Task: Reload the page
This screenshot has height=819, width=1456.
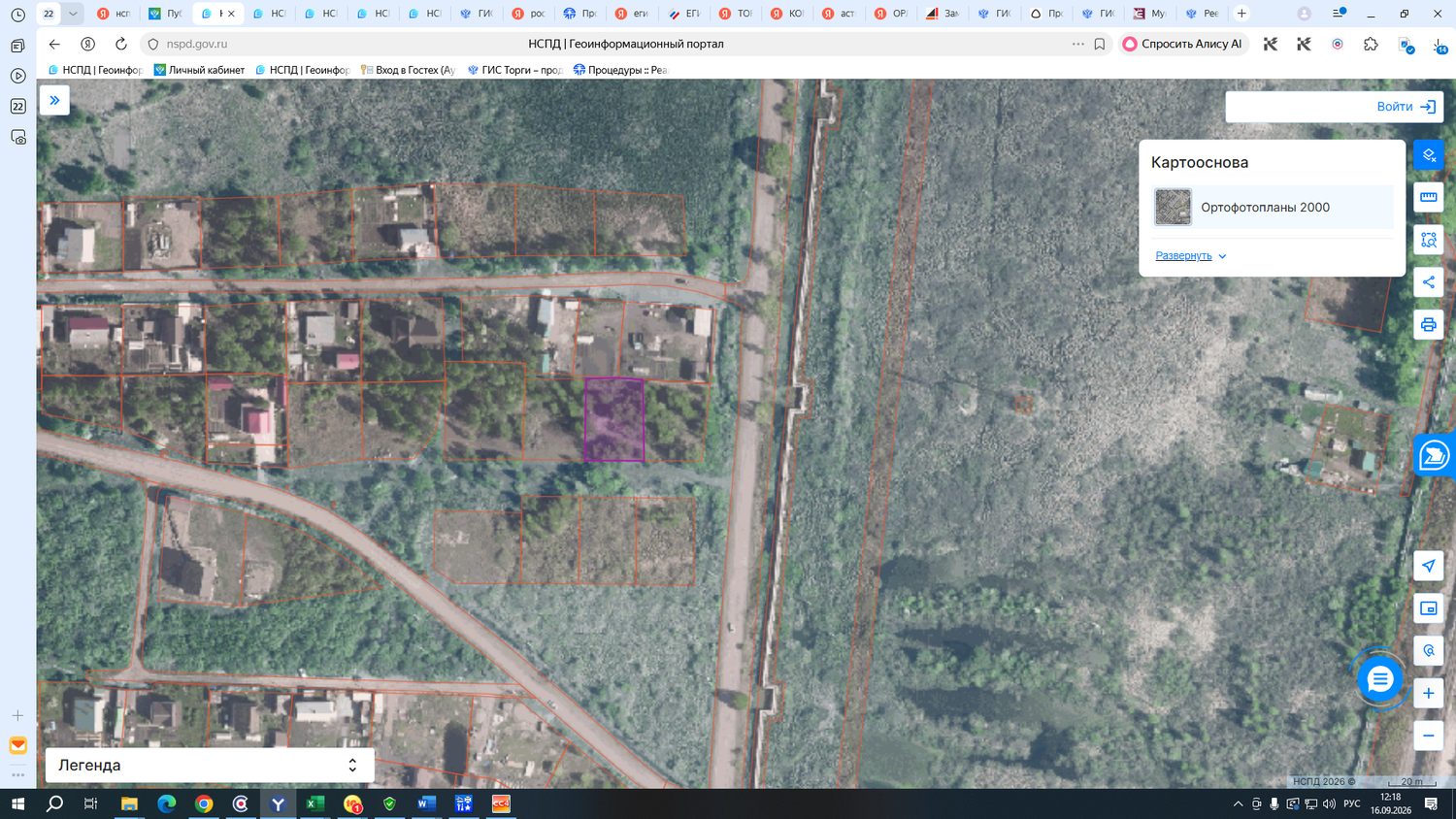Action: (x=121, y=44)
